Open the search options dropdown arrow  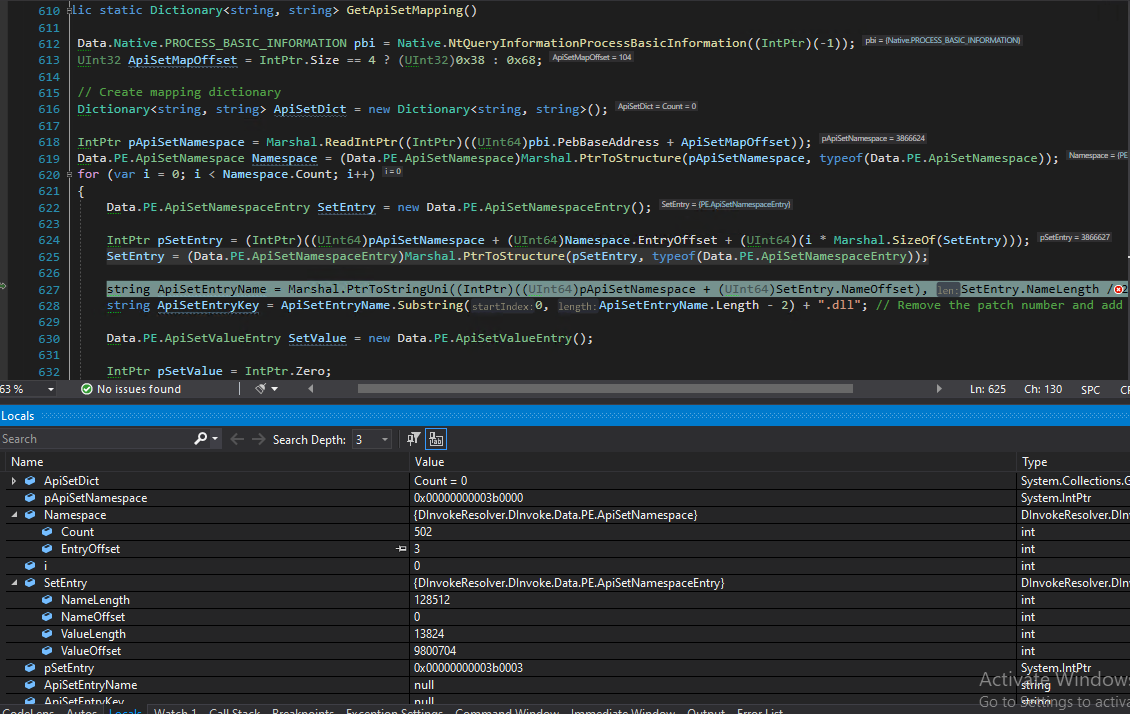(215, 439)
